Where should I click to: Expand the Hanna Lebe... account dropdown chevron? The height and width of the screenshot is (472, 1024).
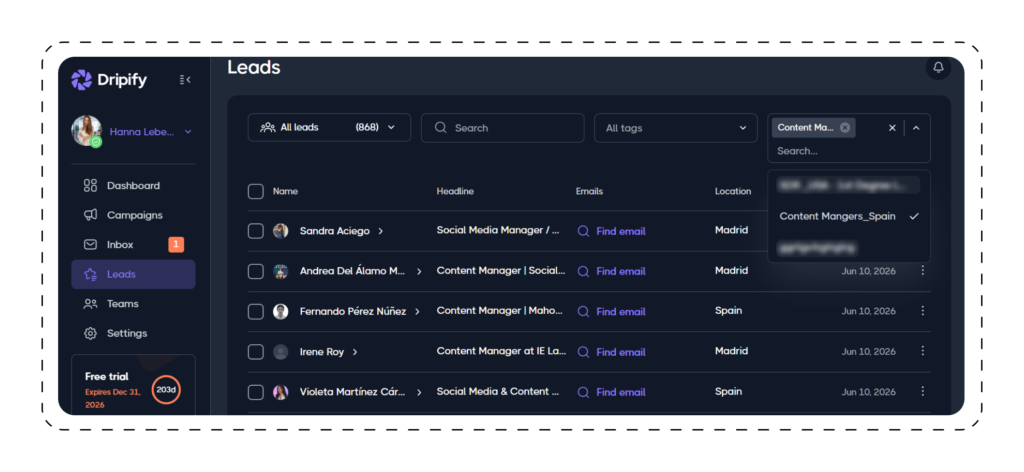[188, 132]
